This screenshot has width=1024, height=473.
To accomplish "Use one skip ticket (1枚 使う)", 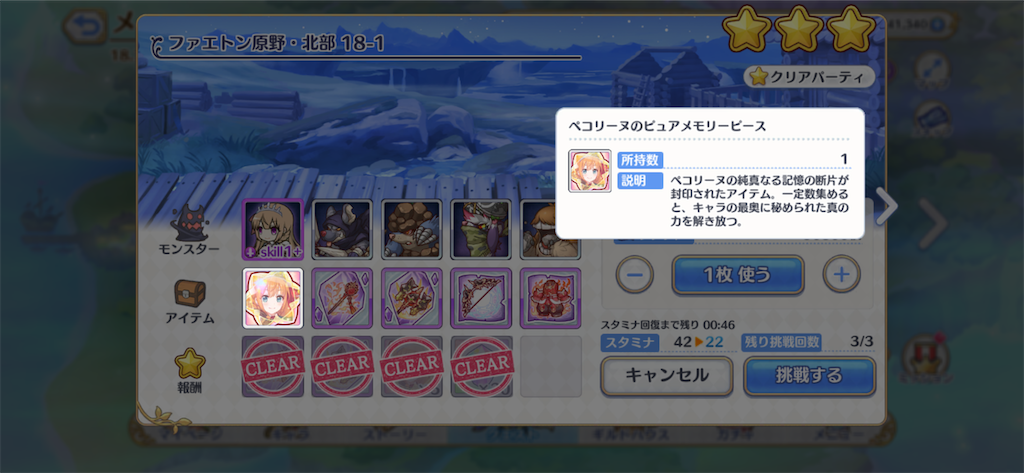I will 738,274.
